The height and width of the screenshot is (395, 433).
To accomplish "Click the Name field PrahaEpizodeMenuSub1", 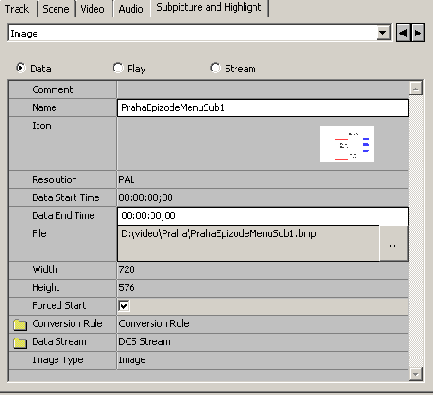I will click(263, 108).
